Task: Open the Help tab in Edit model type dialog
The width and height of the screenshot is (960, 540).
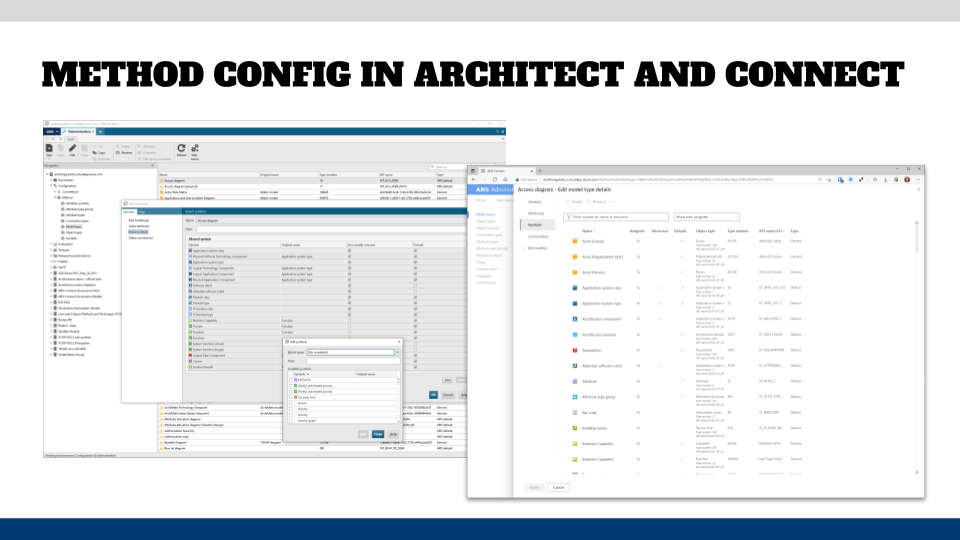Action: pyautogui.click(x=142, y=212)
